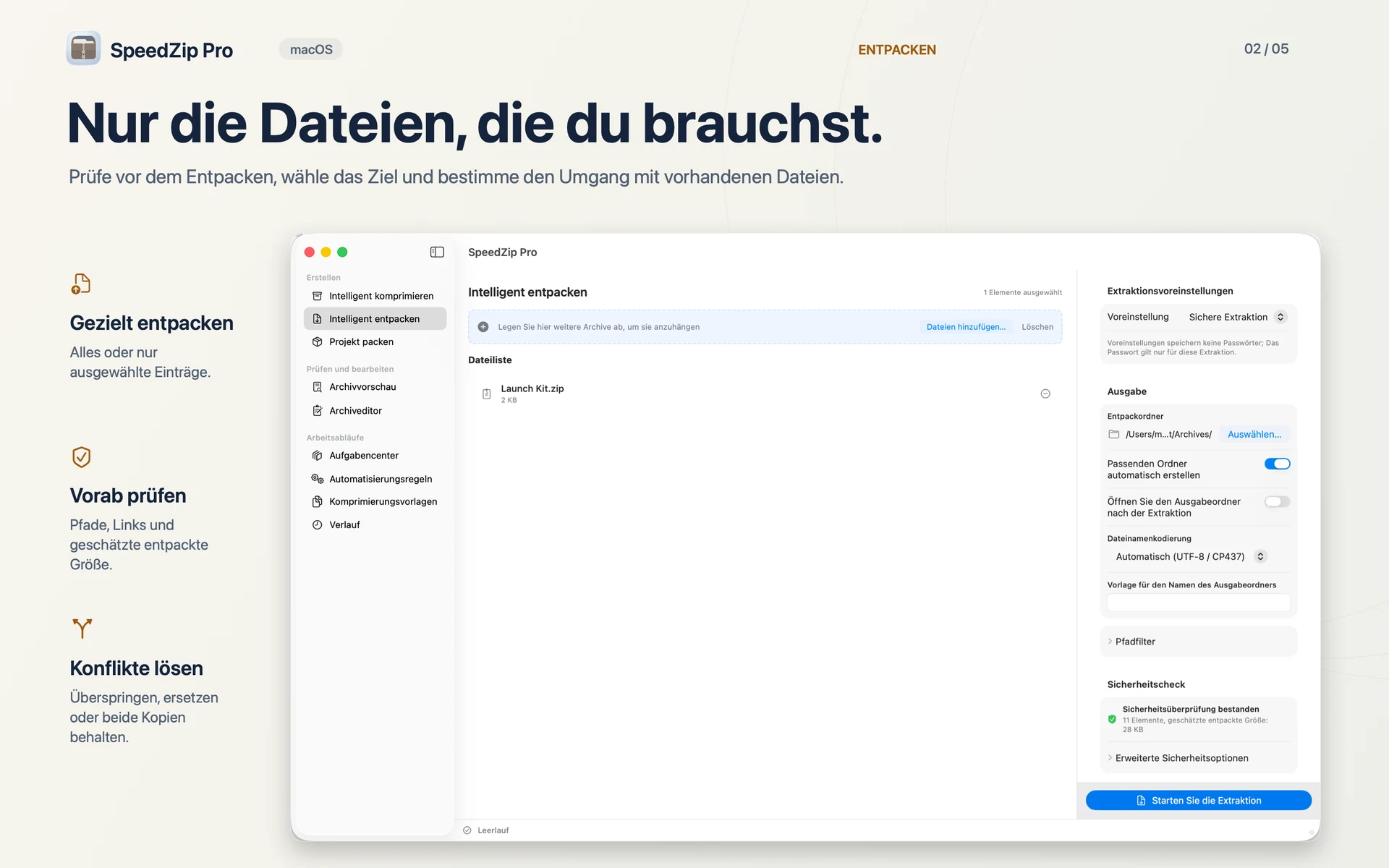This screenshot has width=1389, height=868.
Task: Open Archivvorschau sidebar item
Action: pos(375,387)
